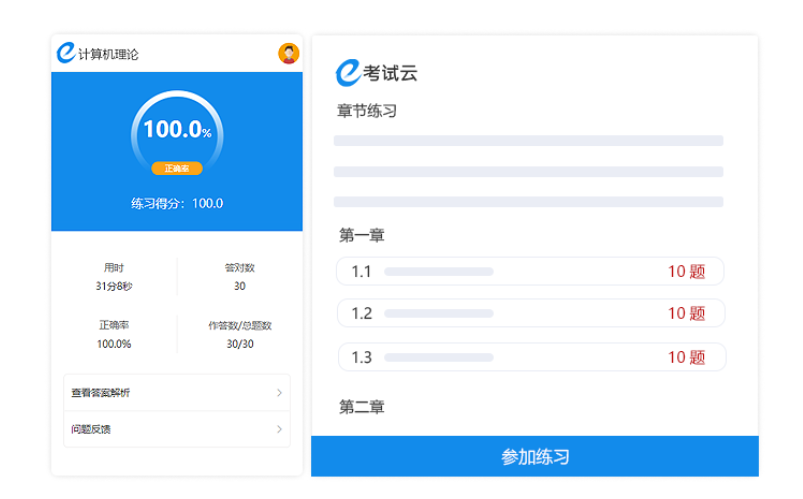Click the blue e logo beside 计算机理论
The image size is (803, 499).
(x=66, y=54)
